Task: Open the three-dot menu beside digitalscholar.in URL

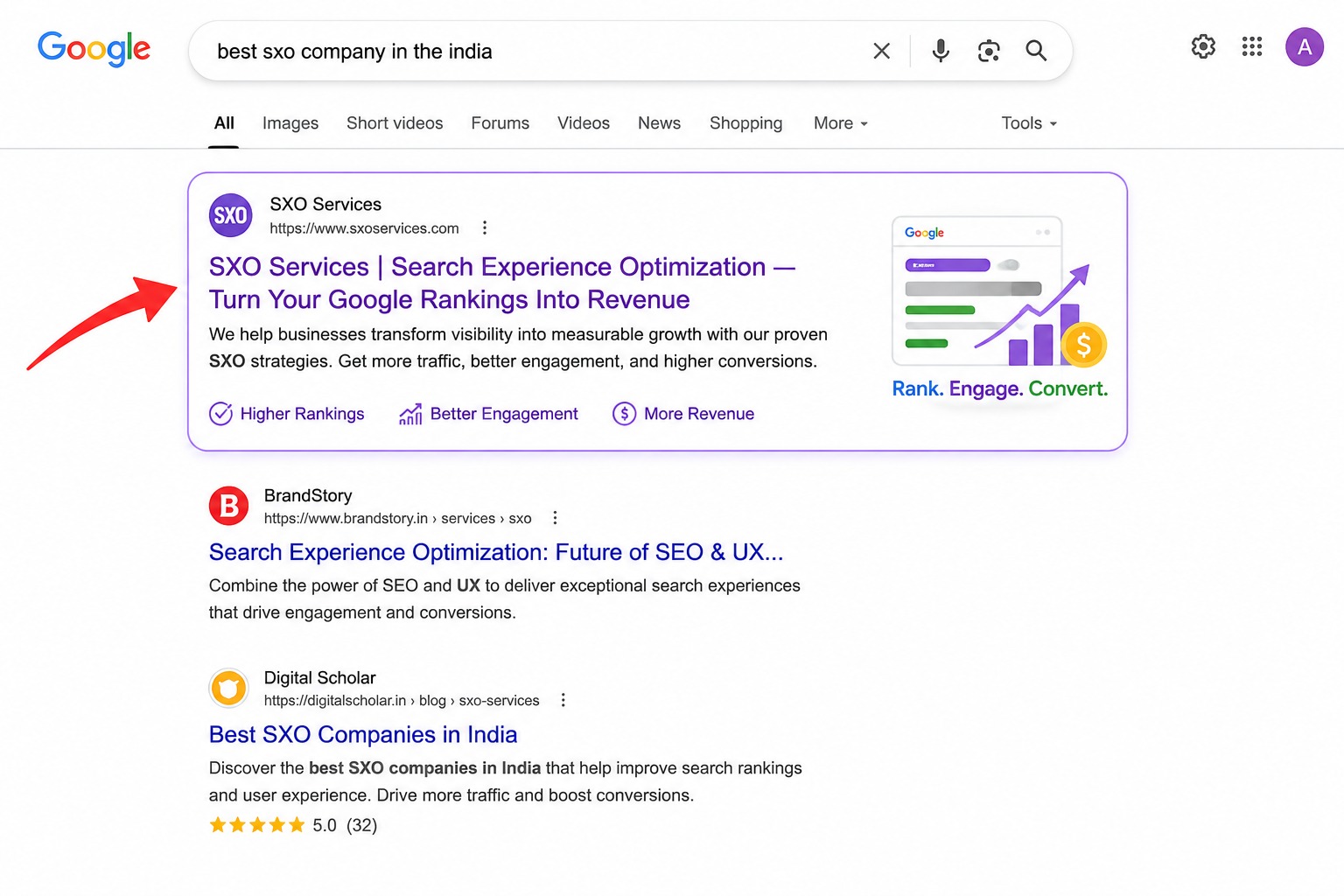Action: [x=563, y=700]
